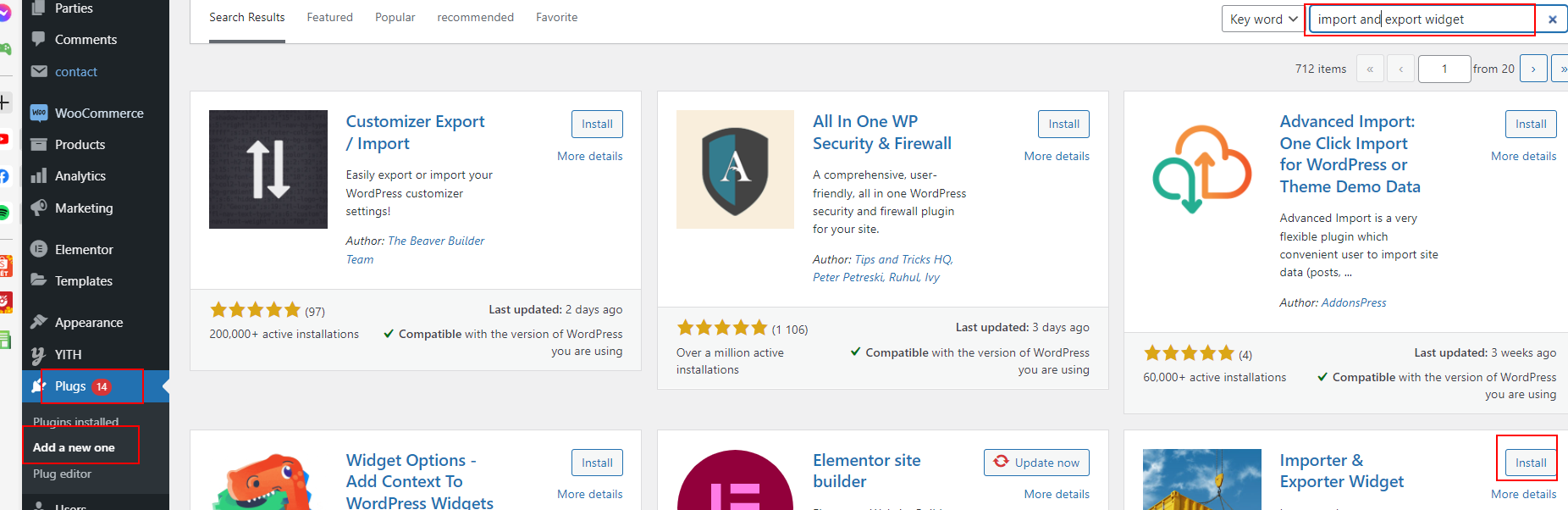1568x510 pixels.
Task: Click the WooCommerce logo icon
Action: coord(39,113)
